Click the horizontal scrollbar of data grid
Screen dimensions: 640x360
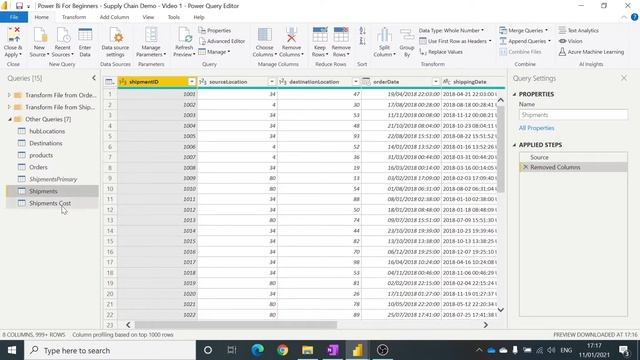[236, 325]
